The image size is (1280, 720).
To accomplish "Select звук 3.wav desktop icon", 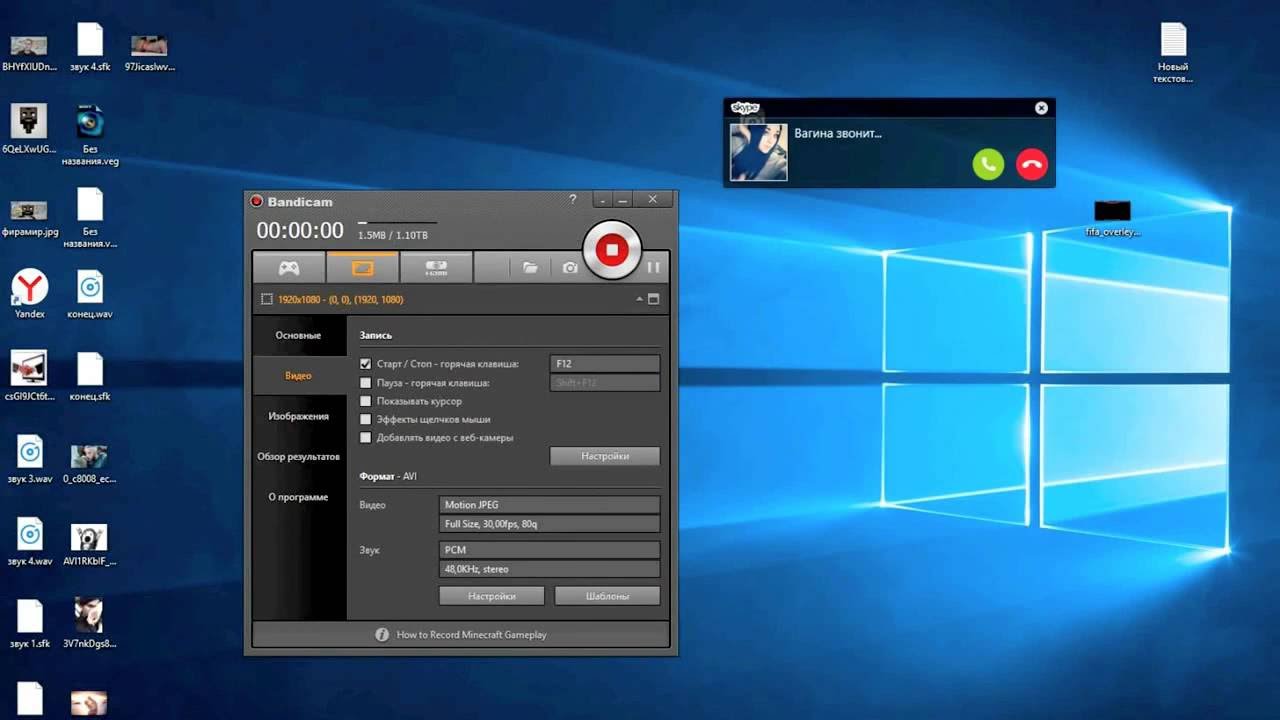I will 30,460.
